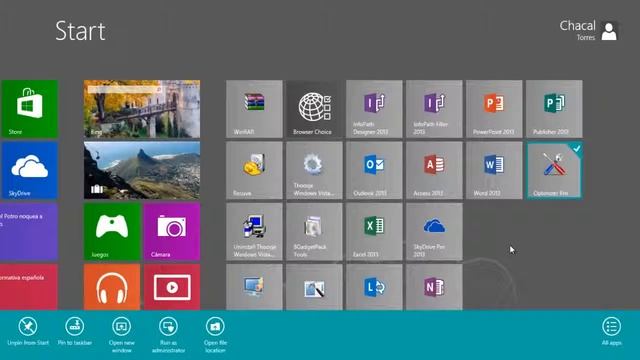
Task: Open Thoosje Windows Vista gear tile
Action: click(314, 170)
